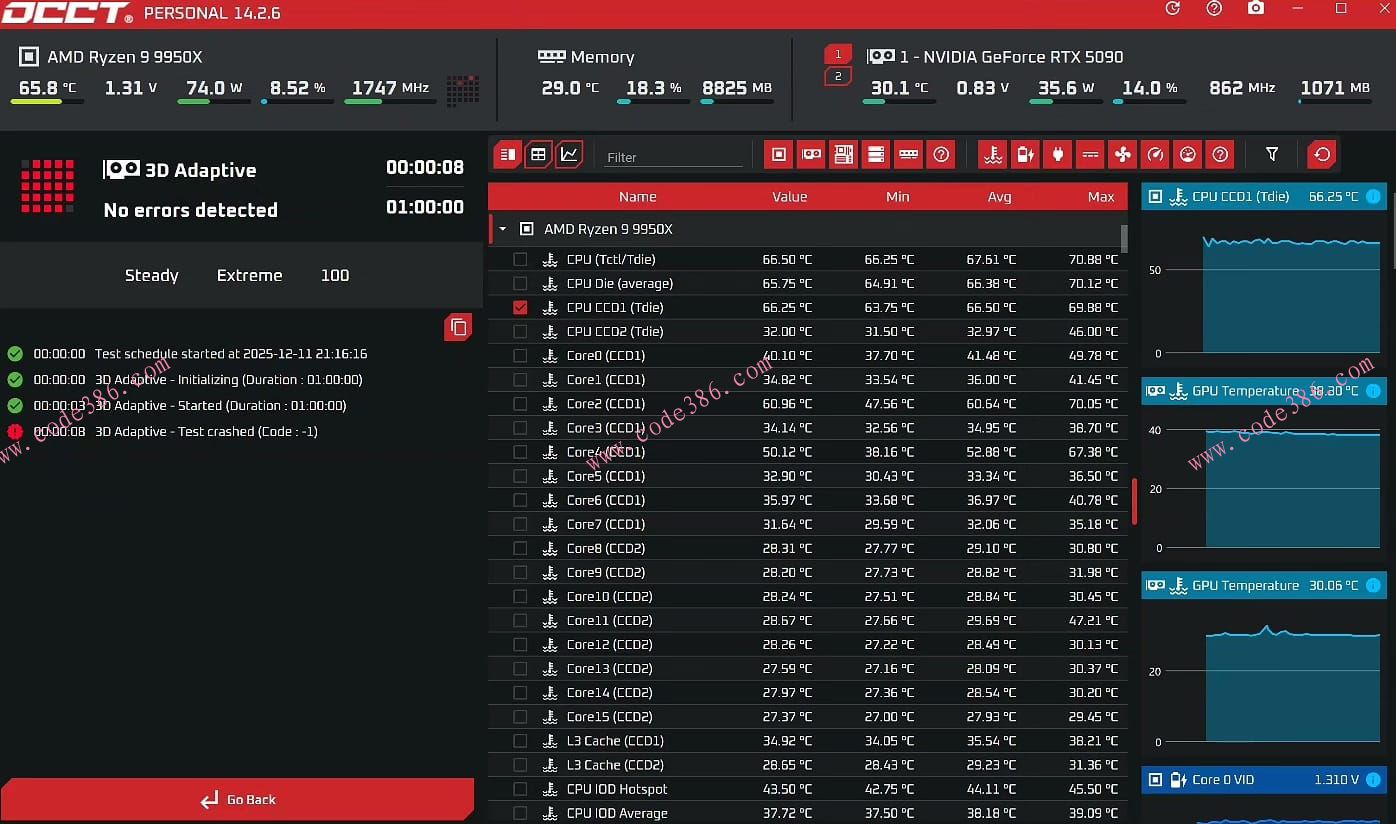The height and width of the screenshot is (824, 1396).
Task: Sort by the Avg column header
Action: [x=999, y=197]
